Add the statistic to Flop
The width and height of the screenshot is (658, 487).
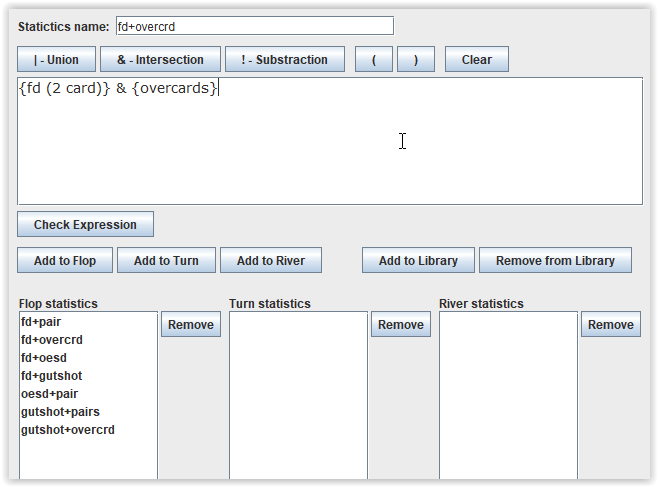[65, 261]
